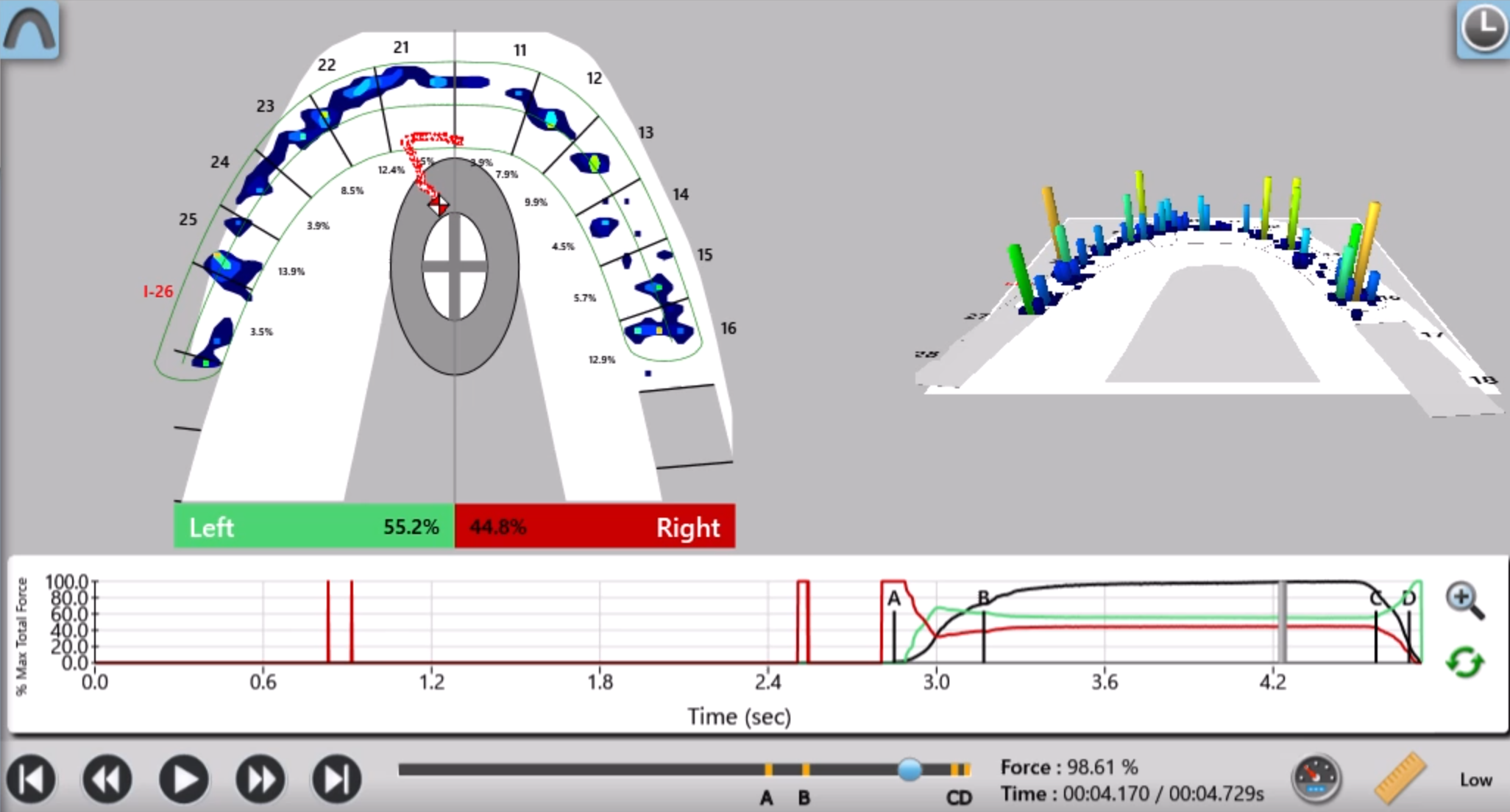Open the gauge sensitivity icon
This screenshot has height=812, width=1510.
point(1316,779)
